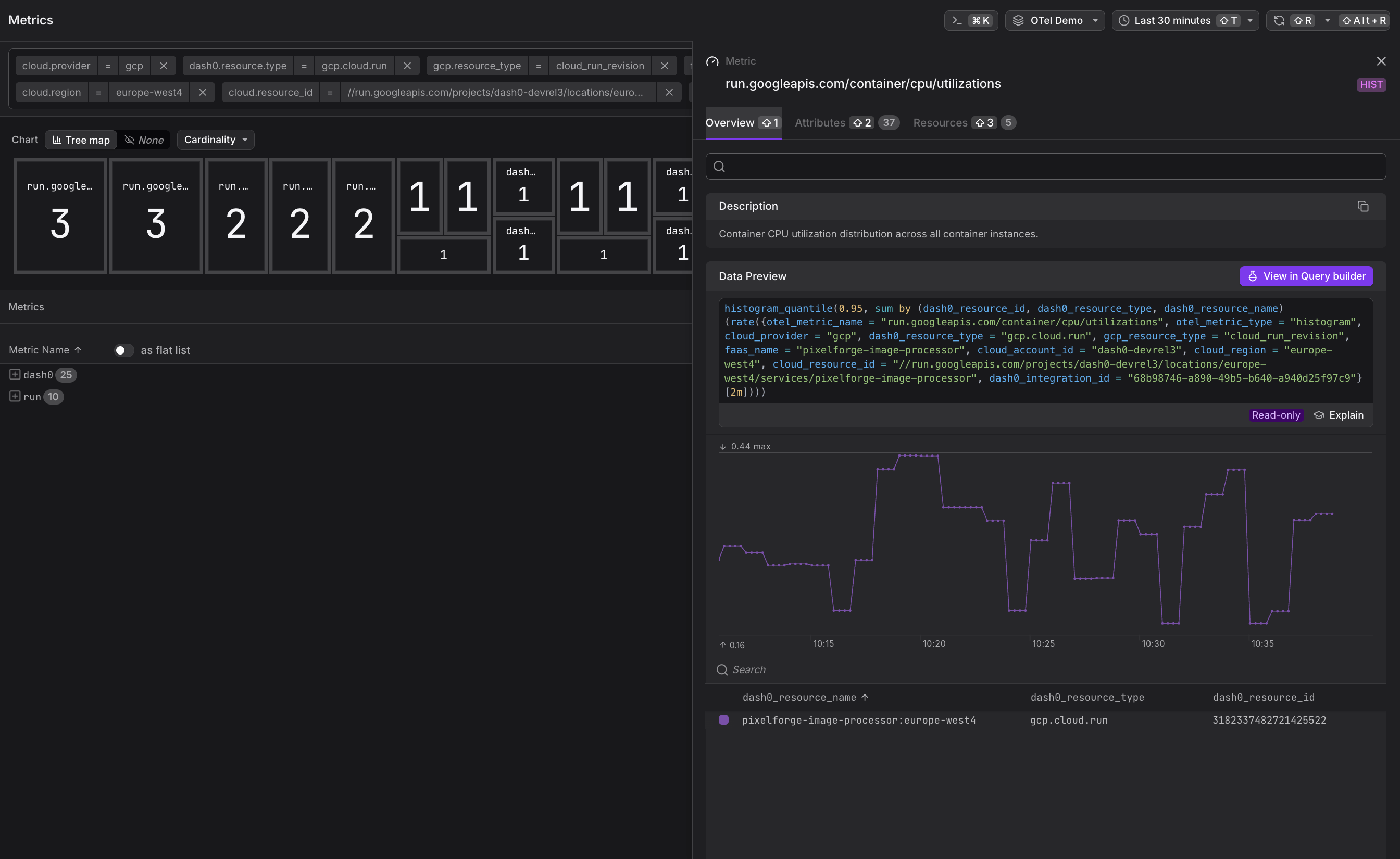Click the dash0_resource_type column header

[x=1087, y=697]
